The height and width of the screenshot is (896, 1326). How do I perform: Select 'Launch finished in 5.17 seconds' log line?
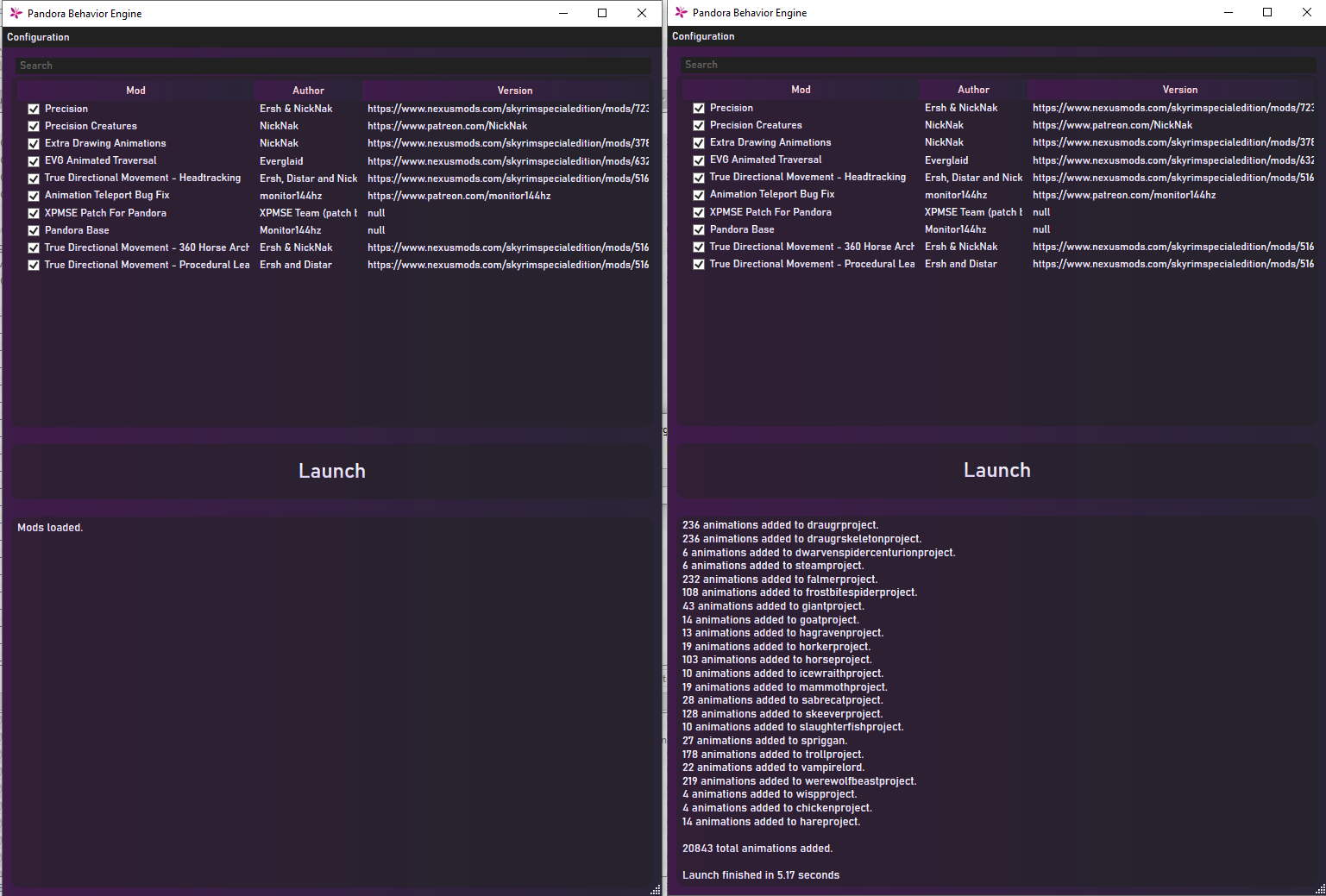(761, 875)
